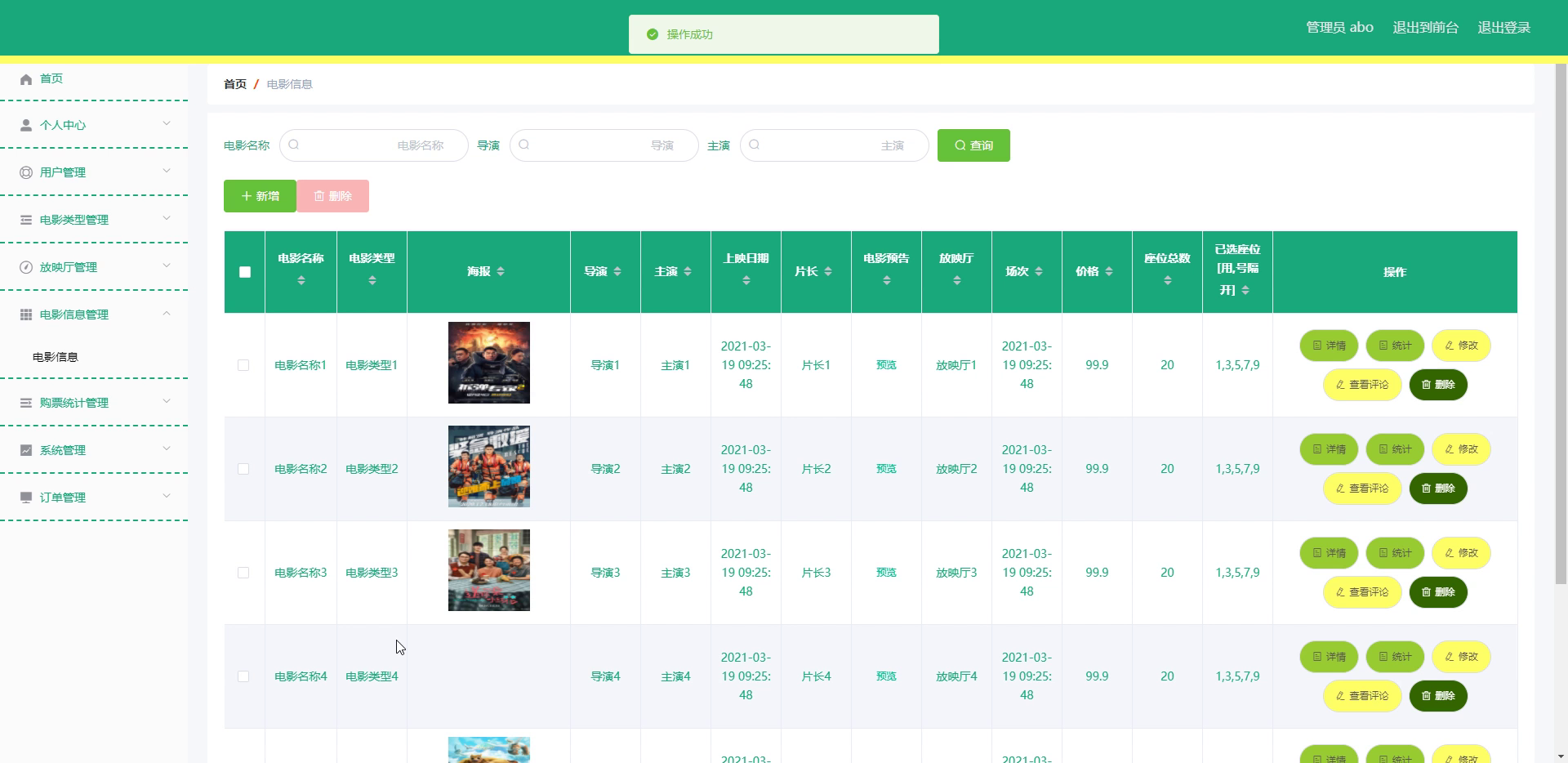1568x763 pixels.
Task: Click 修改 for 电影名称1 row
Action: 1461,346
